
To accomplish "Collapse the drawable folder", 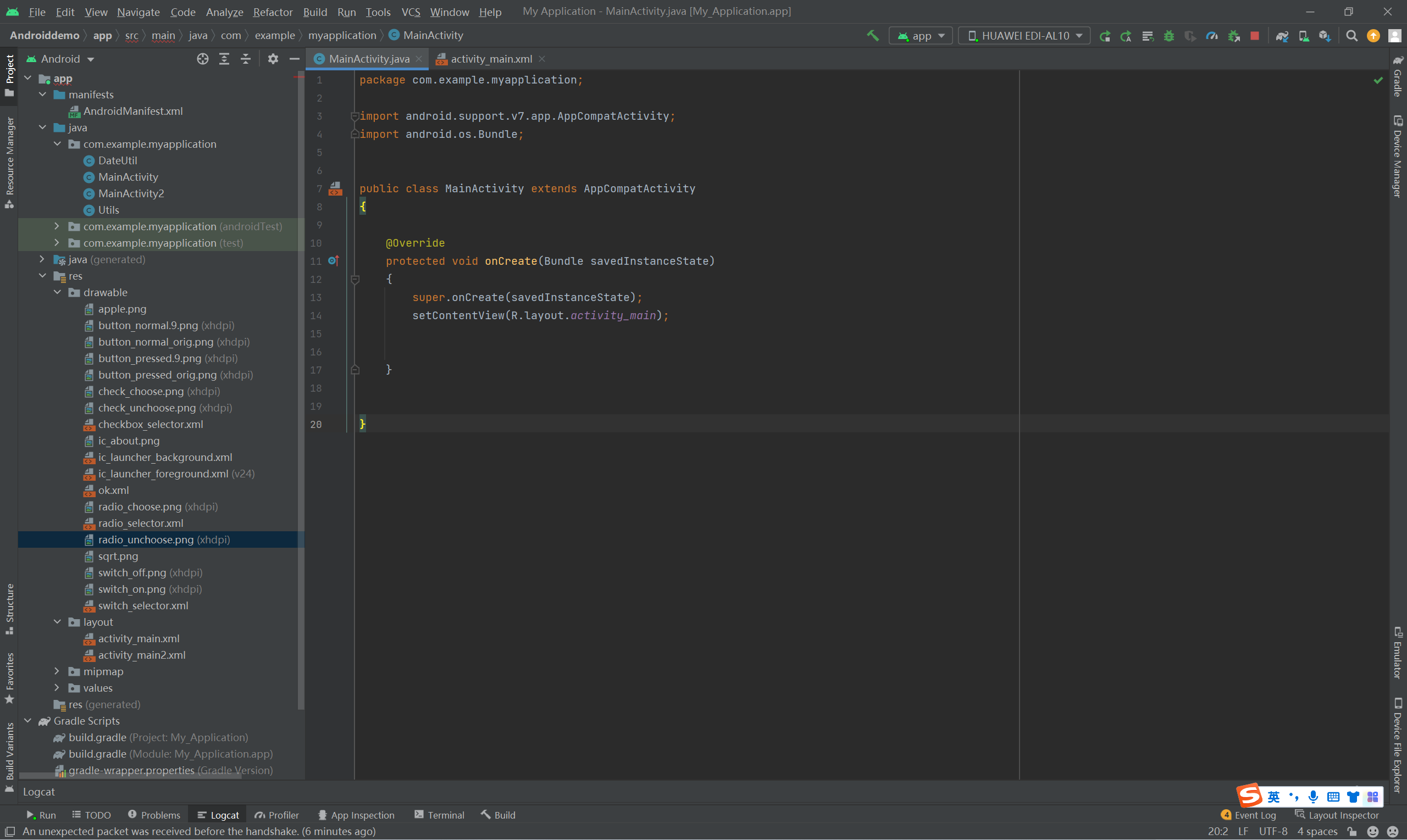I will [57, 292].
